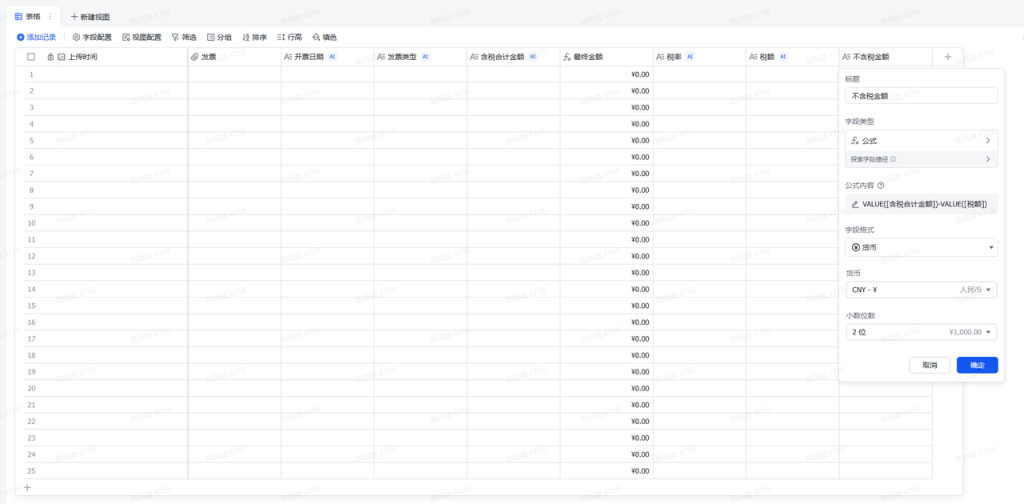
Task: Open the 分组 group tool
Action: tap(219, 38)
